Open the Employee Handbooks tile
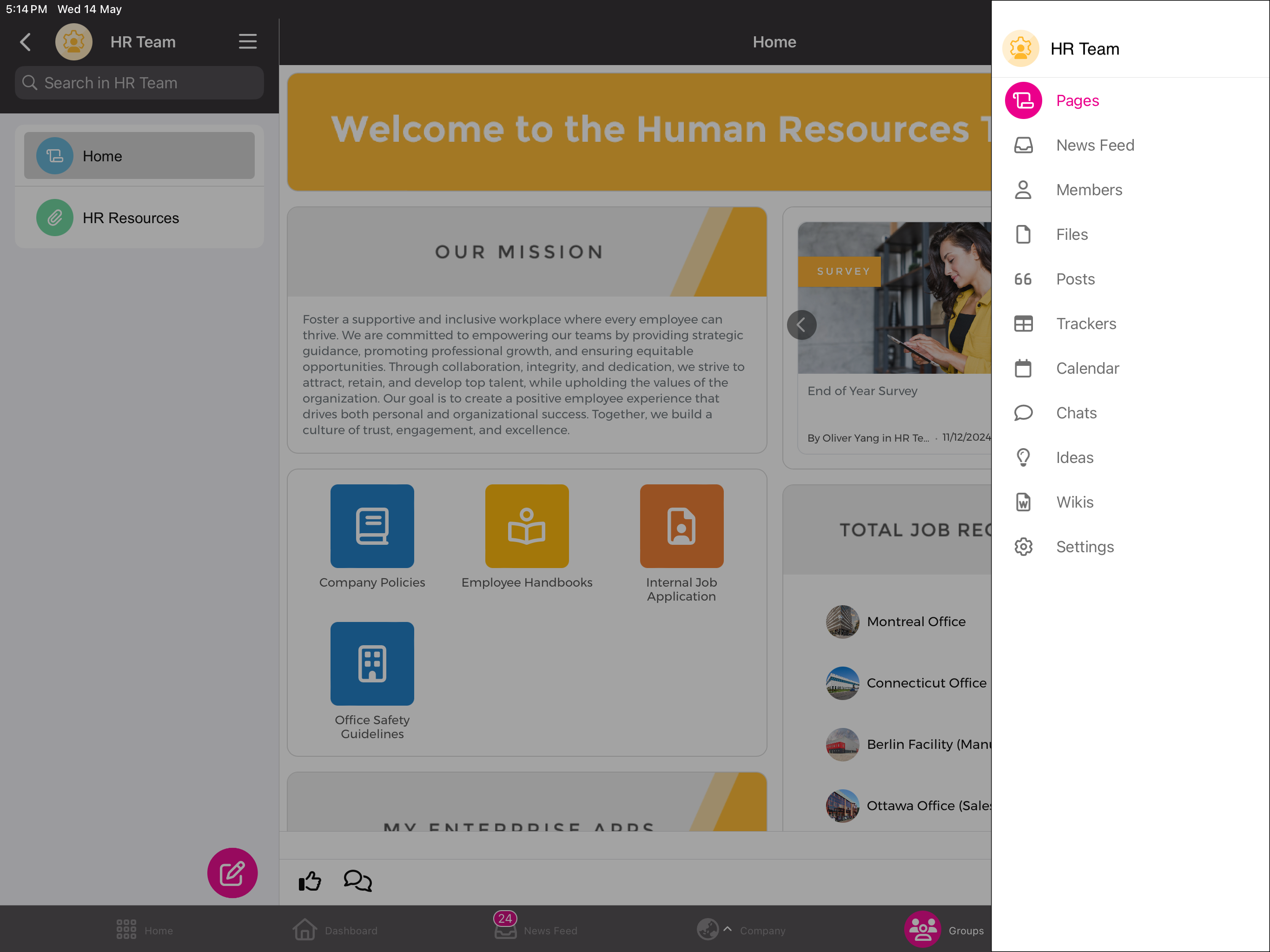The image size is (1270, 952). pyautogui.click(x=527, y=527)
